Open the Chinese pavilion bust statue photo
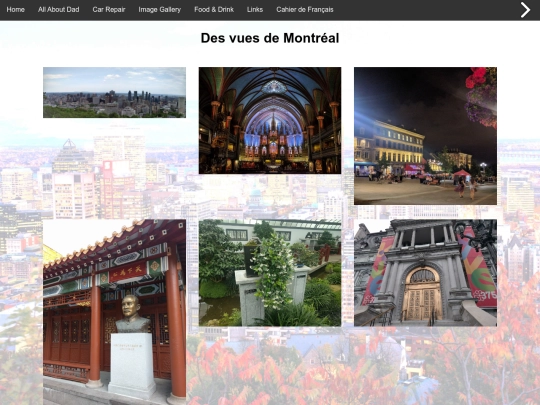The width and height of the screenshot is (540, 405). 114,312
